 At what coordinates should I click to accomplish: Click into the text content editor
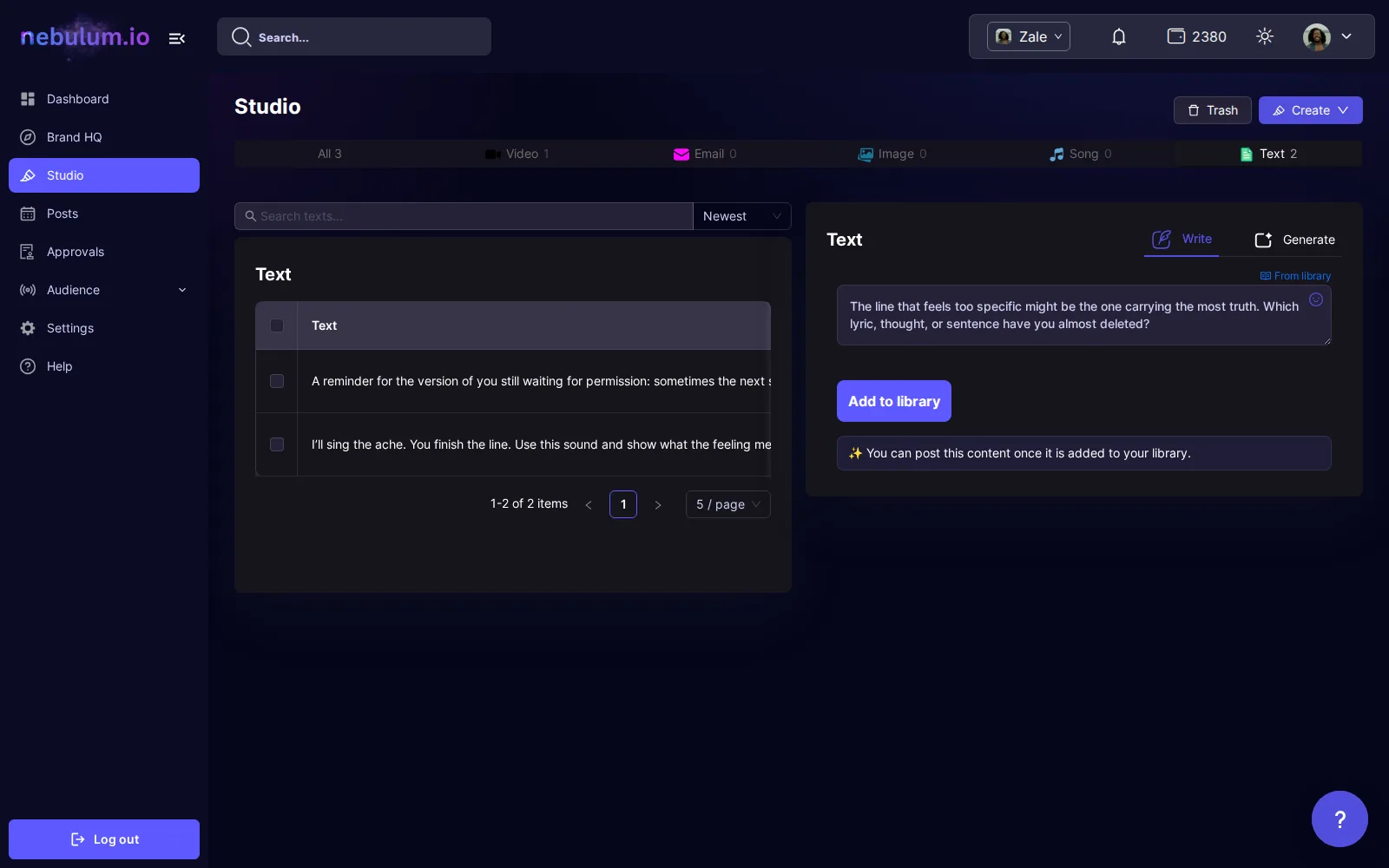[x=1084, y=315]
